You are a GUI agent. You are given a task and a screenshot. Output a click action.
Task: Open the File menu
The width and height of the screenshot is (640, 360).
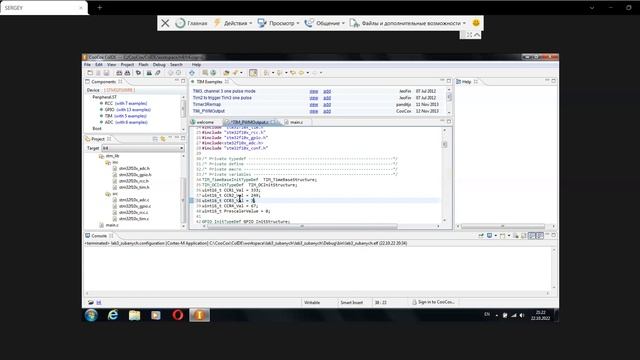point(87,64)
